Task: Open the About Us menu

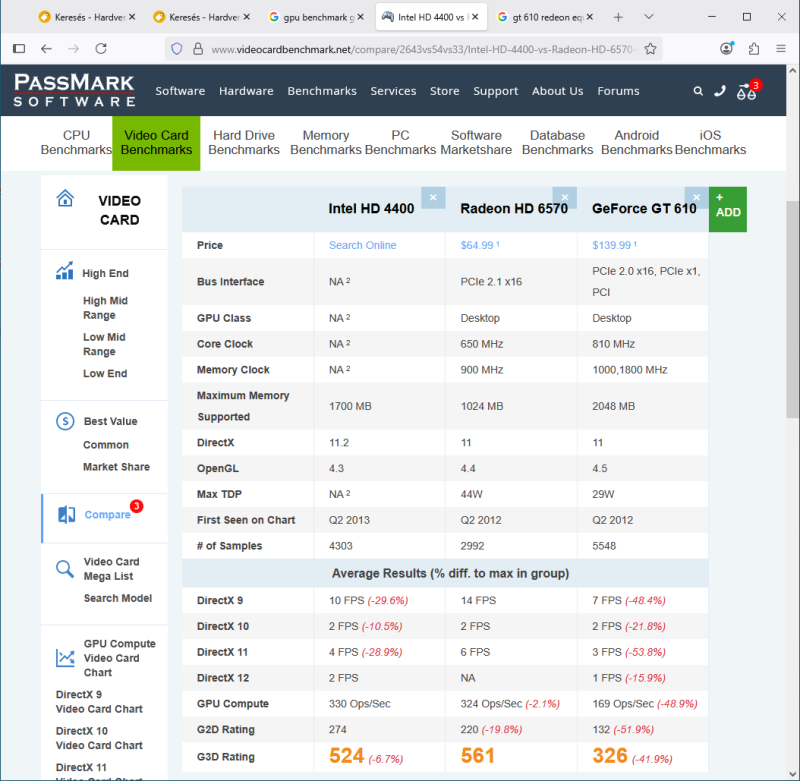Action: click(558, 91)
